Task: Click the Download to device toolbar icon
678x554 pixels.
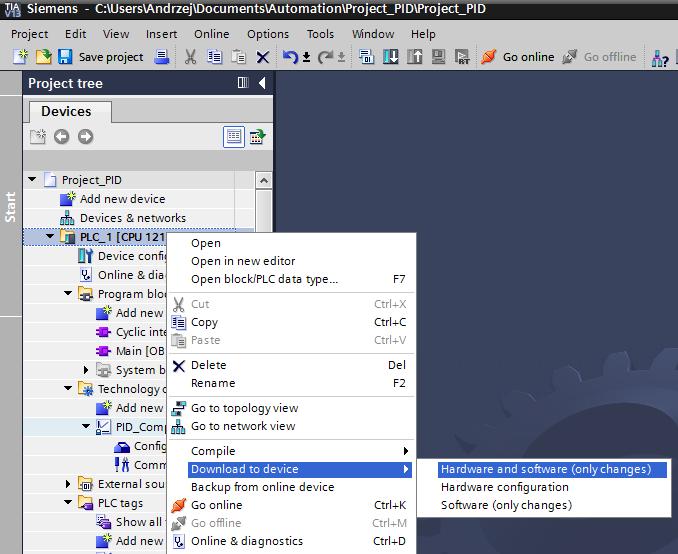Action: [x=391, y=57]
